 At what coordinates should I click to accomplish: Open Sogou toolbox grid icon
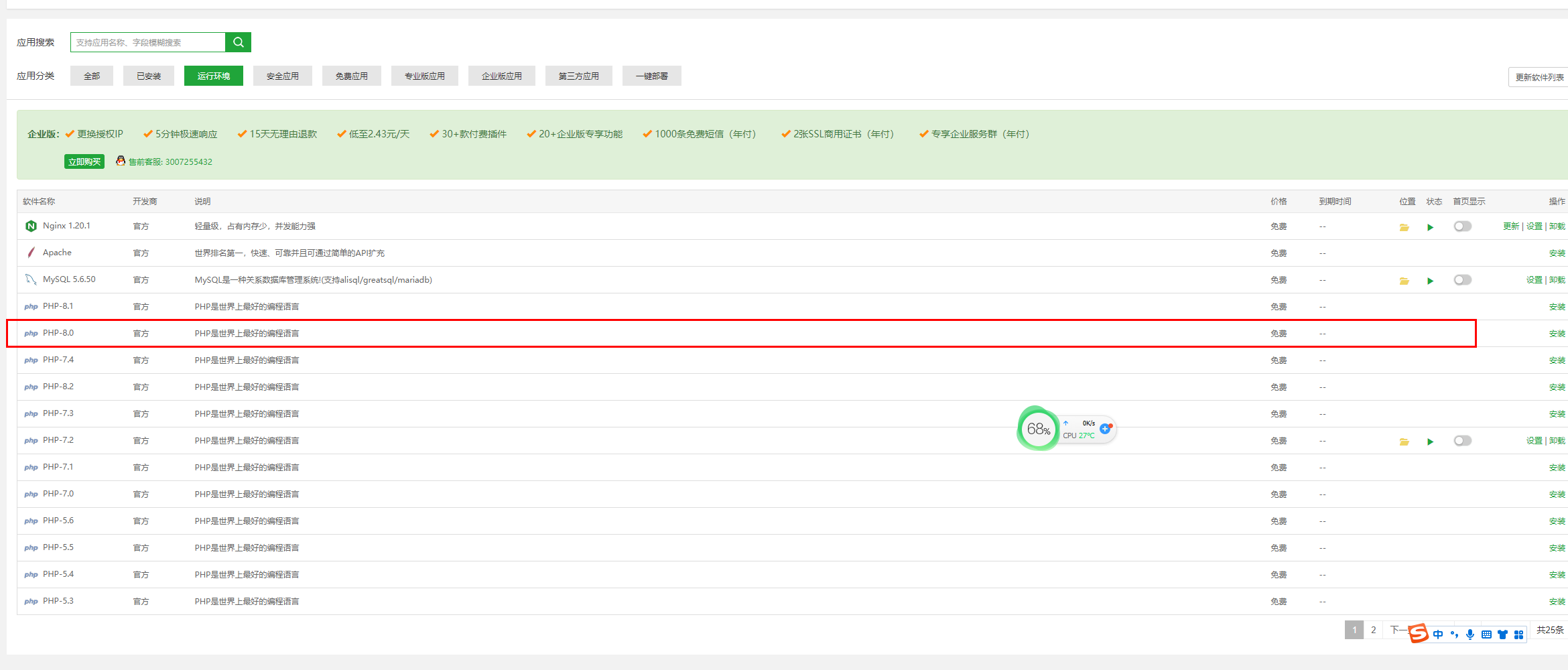tap(1518, 634)
